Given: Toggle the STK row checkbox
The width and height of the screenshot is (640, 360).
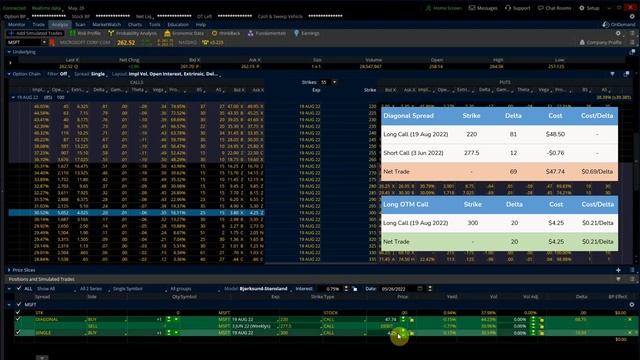Looking at the screenshot, I should (x=18, y=313).
